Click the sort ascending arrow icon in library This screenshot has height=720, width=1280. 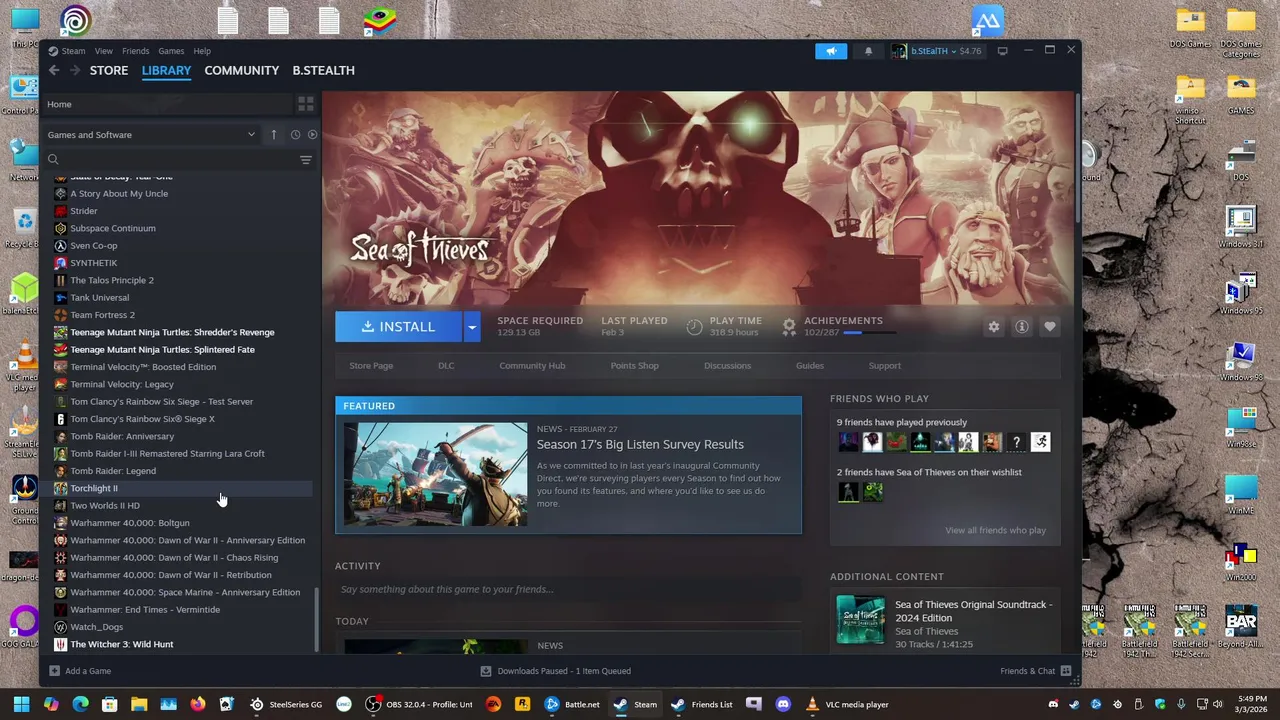coord(274,135)
